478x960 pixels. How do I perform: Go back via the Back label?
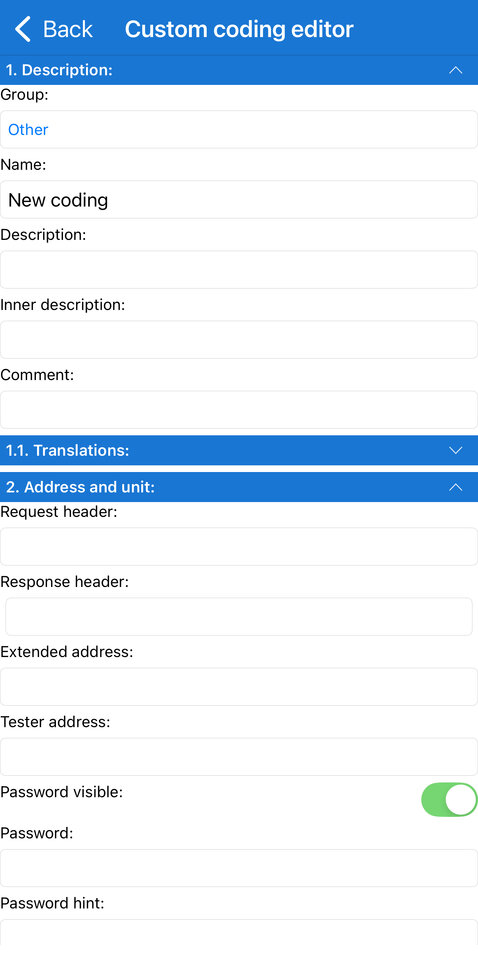[x=67, y=29]
